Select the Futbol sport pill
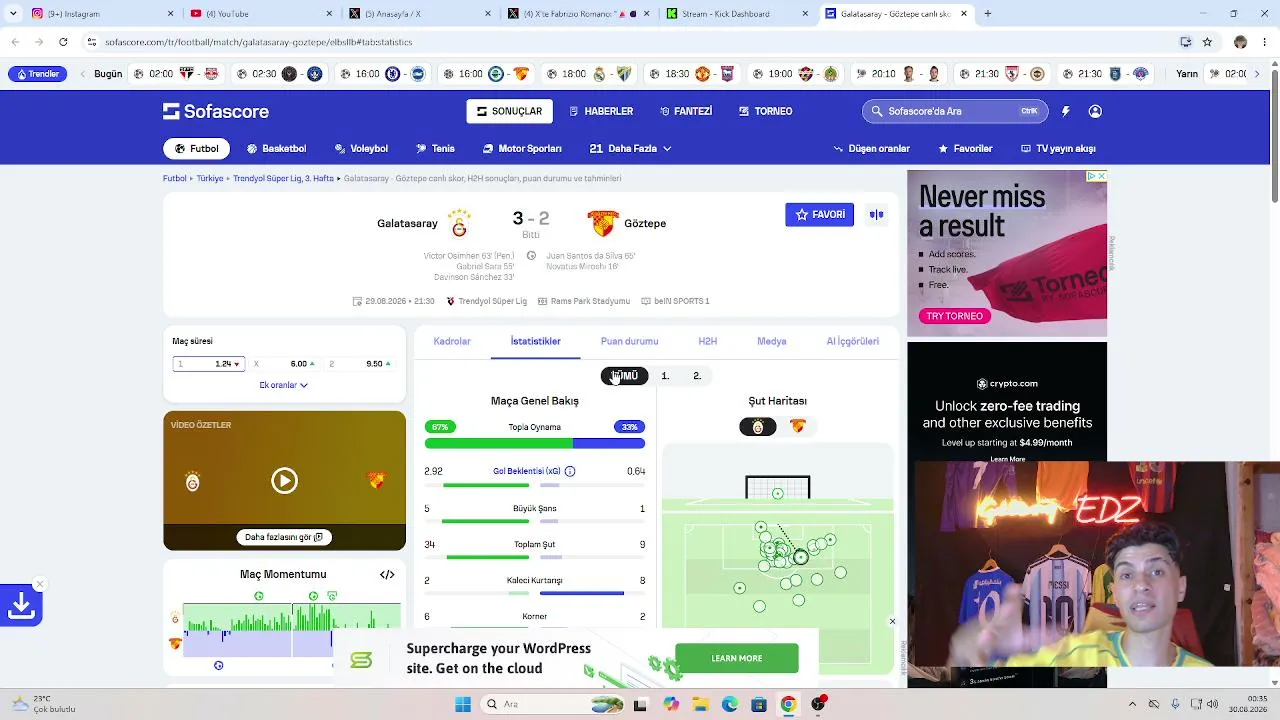Screen dimensions: 1280x720 pos(197,149)
